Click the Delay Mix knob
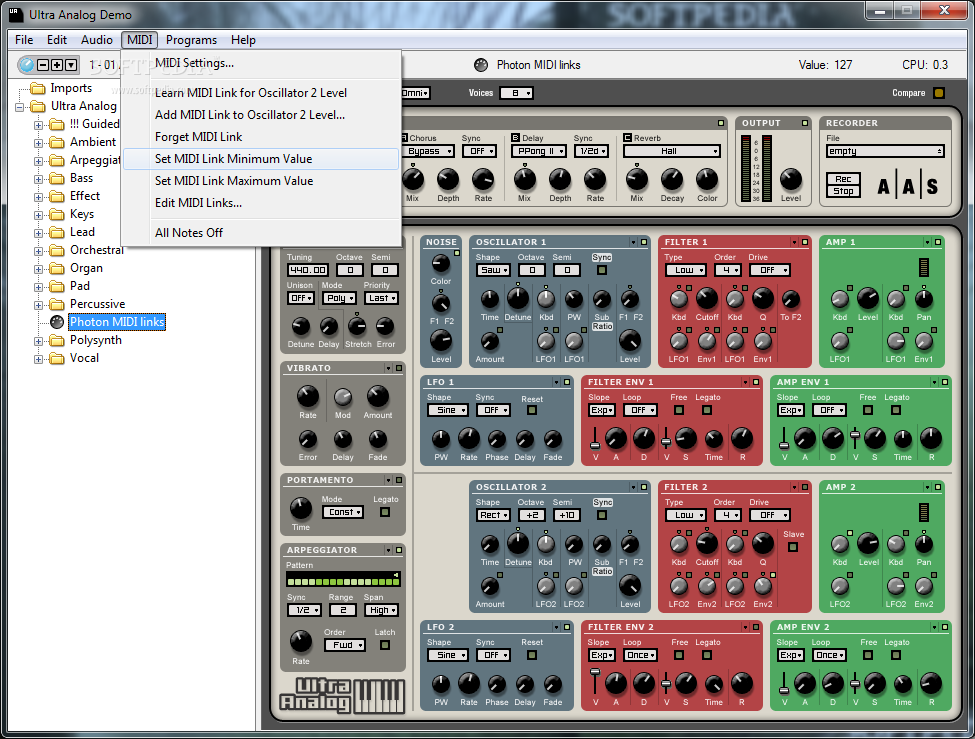975x739 pixels. 525,180
